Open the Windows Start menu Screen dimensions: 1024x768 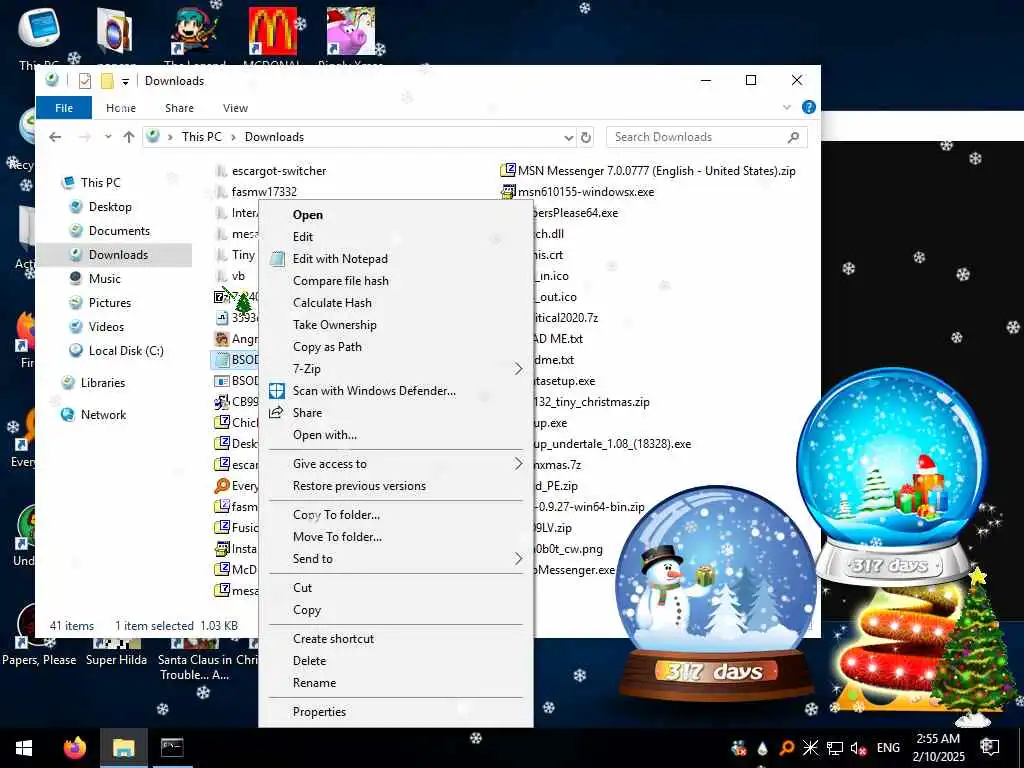coord(24,748)
